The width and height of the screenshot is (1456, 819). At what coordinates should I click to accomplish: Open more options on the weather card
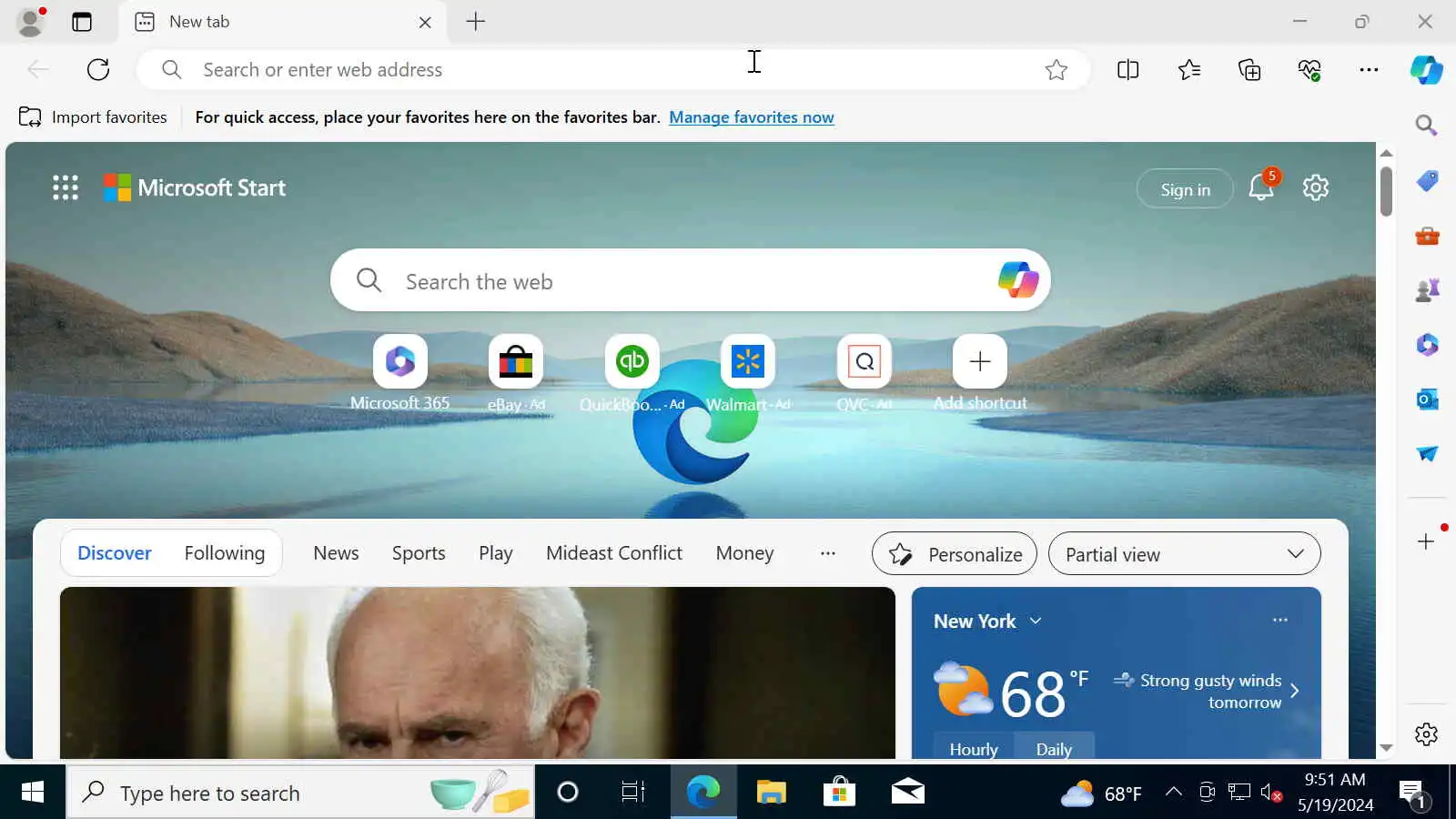point(1280,621)
